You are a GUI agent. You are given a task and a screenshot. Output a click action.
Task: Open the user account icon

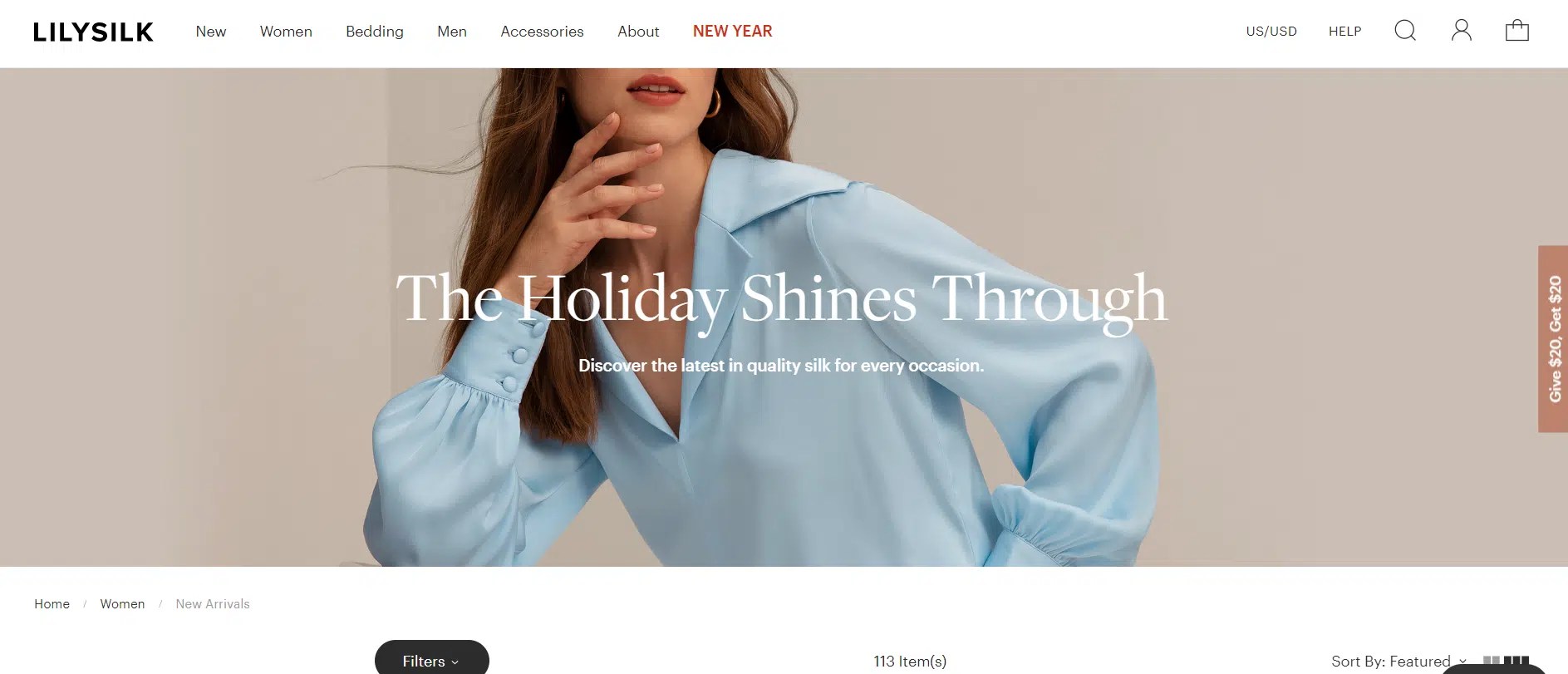tap(1462, 31)
